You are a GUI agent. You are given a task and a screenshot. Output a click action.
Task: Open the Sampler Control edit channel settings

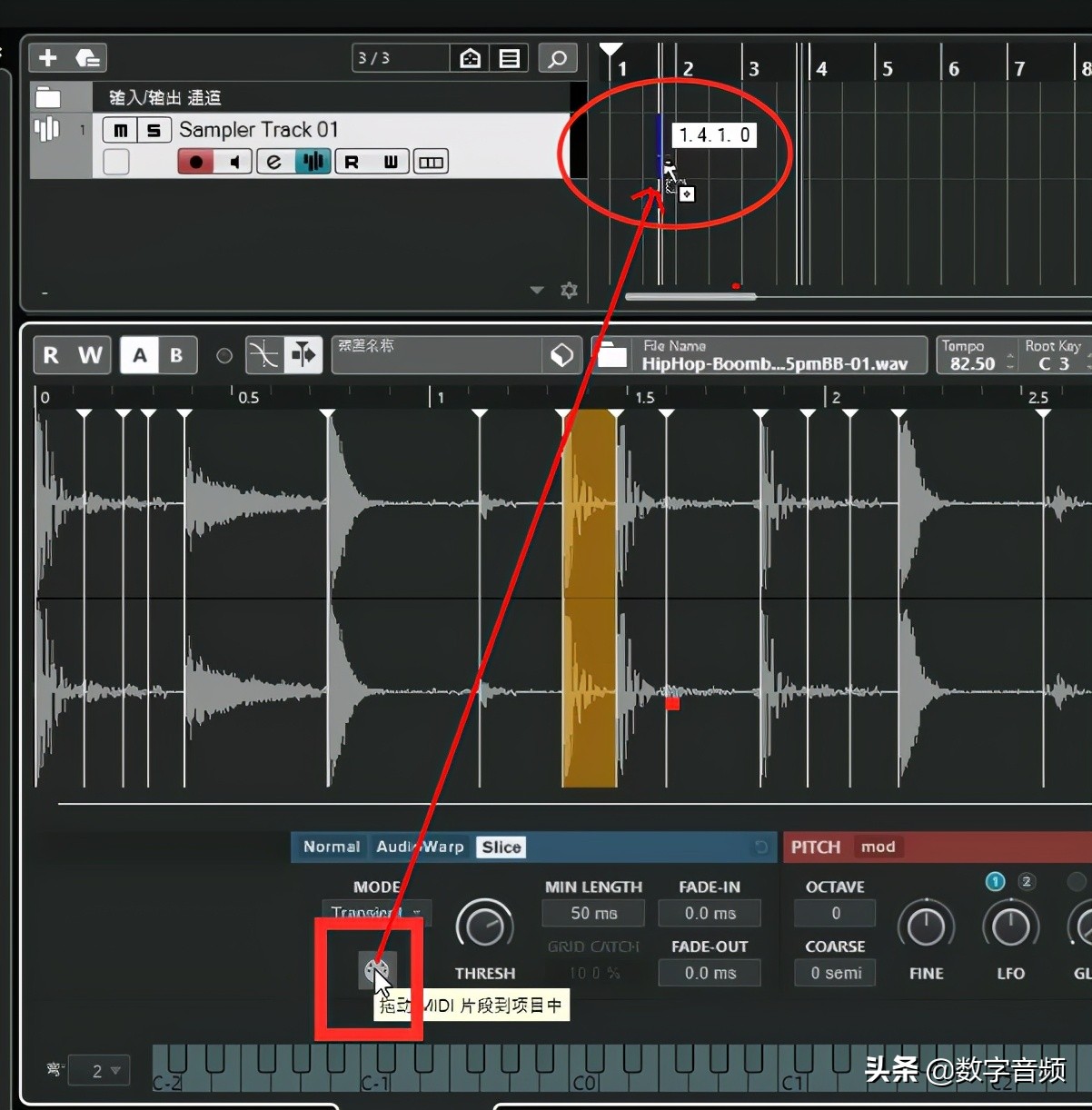click(273, 161)
